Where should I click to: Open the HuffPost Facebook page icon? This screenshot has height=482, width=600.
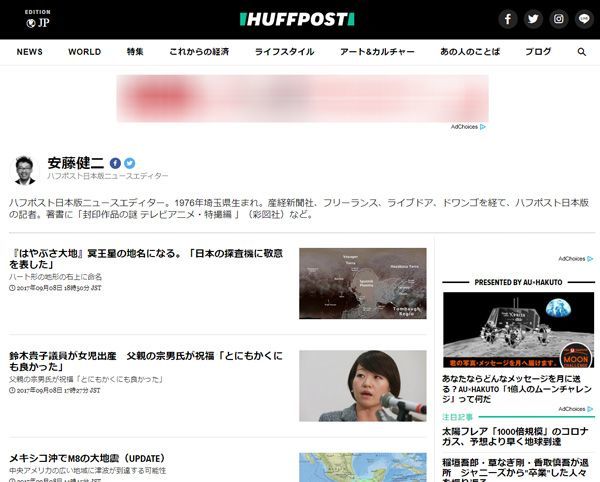tap(508, 19)
